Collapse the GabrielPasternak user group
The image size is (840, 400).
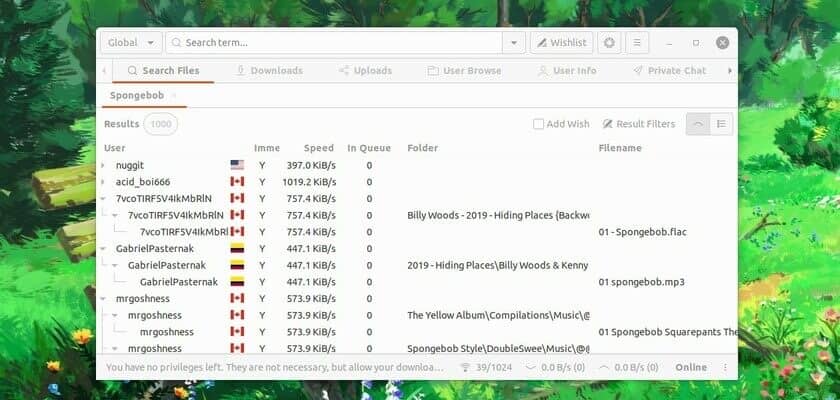coord(105,248)
